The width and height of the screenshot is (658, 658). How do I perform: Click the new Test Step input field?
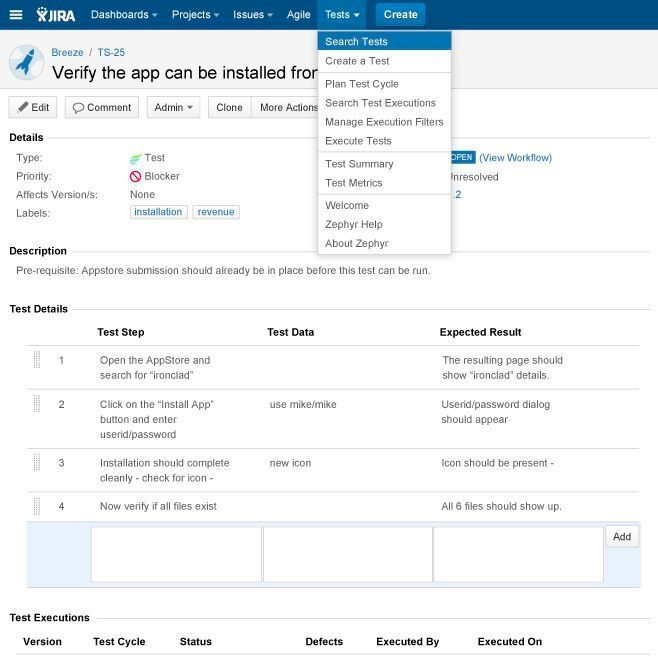tap(176, 554)
